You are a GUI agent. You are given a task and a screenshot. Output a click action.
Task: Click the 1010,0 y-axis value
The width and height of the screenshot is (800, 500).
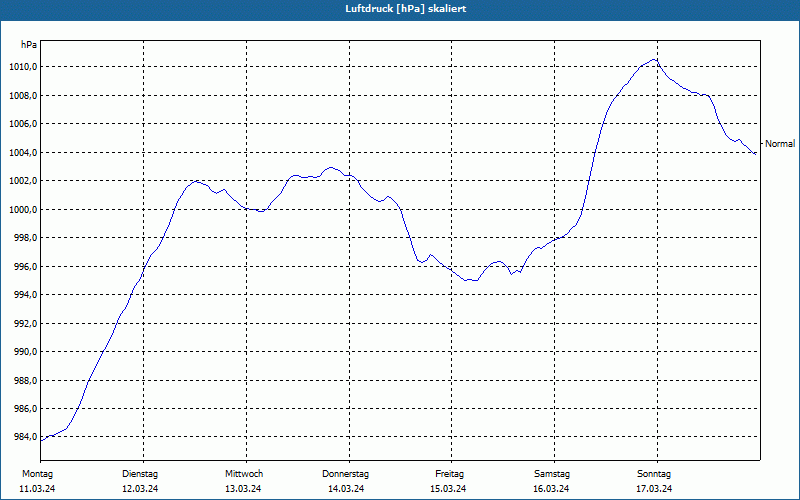click(x=21, y=67)
